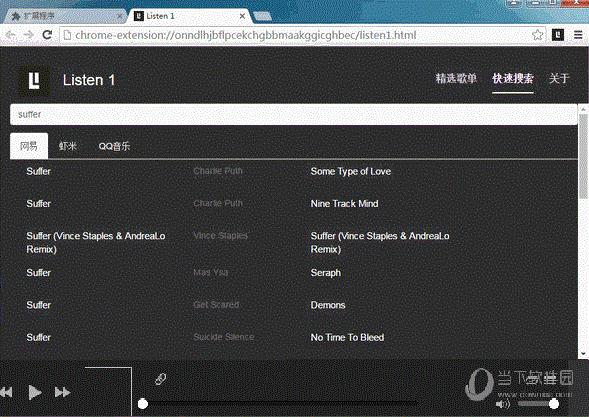
Task: Open album Some Type of Love
Action: (351, 172)
